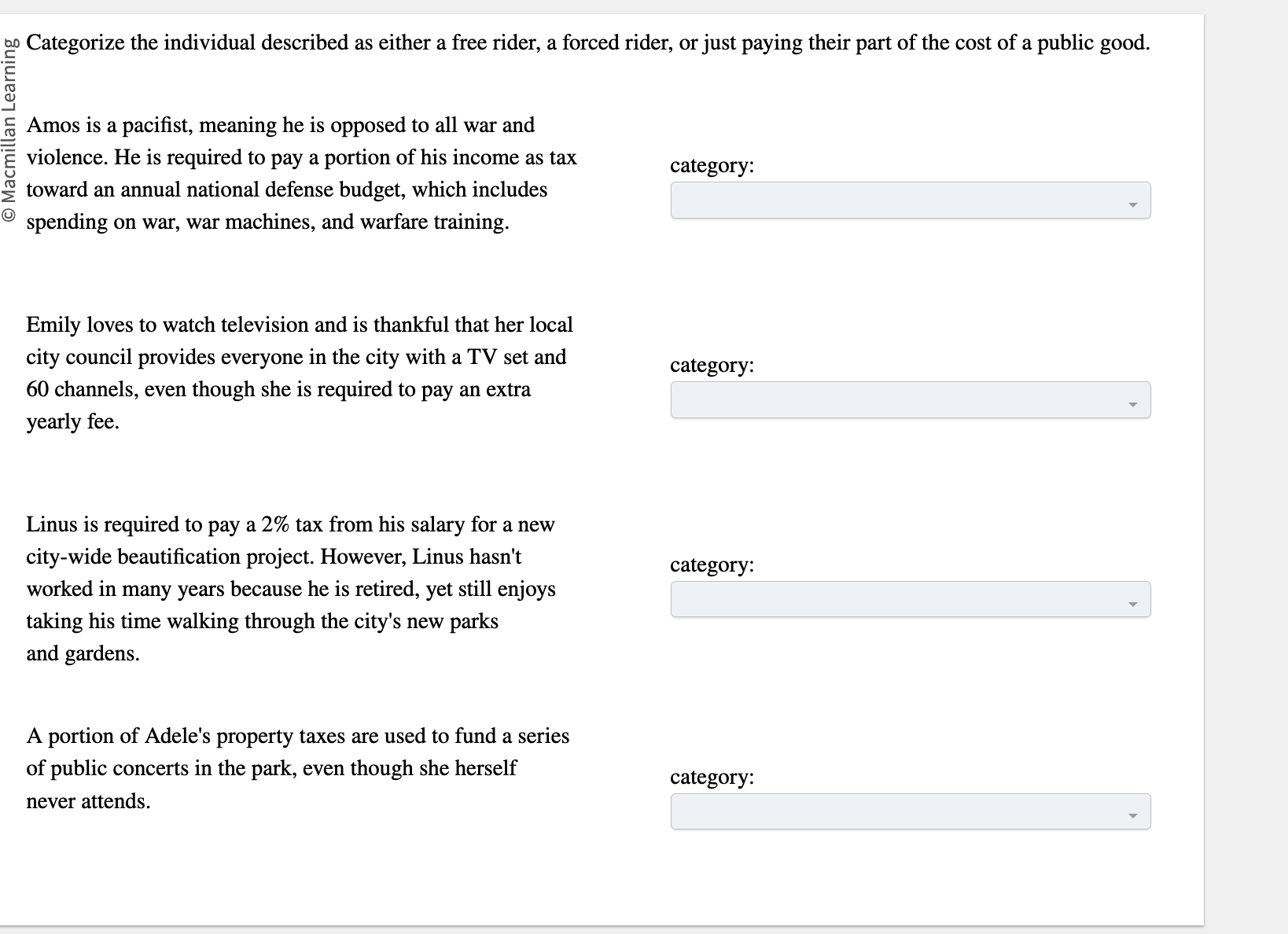Open the category dropdown for the Adele question
Screen dimensions: 1288x934
pos(908,811)
